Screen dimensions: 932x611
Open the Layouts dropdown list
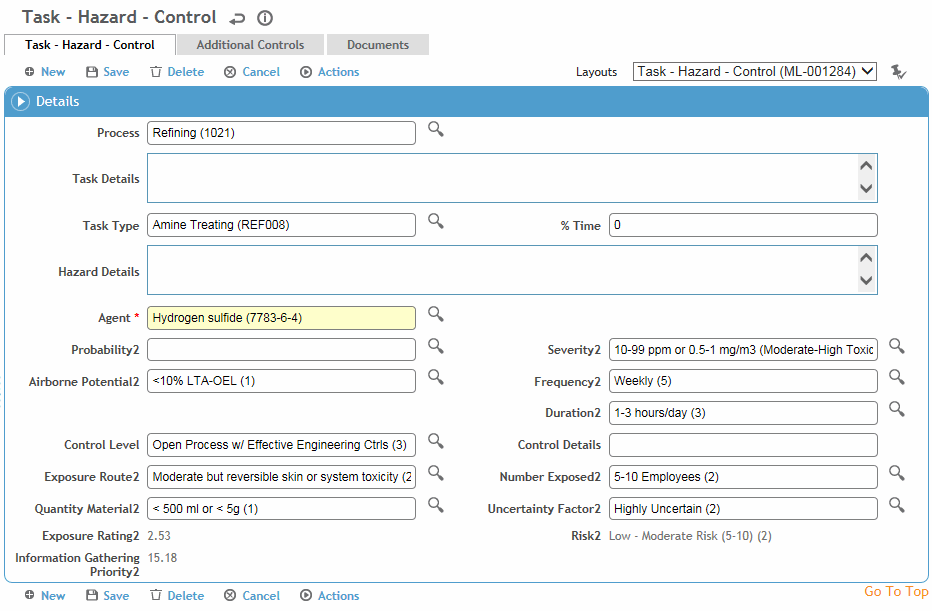pos(754,71)
